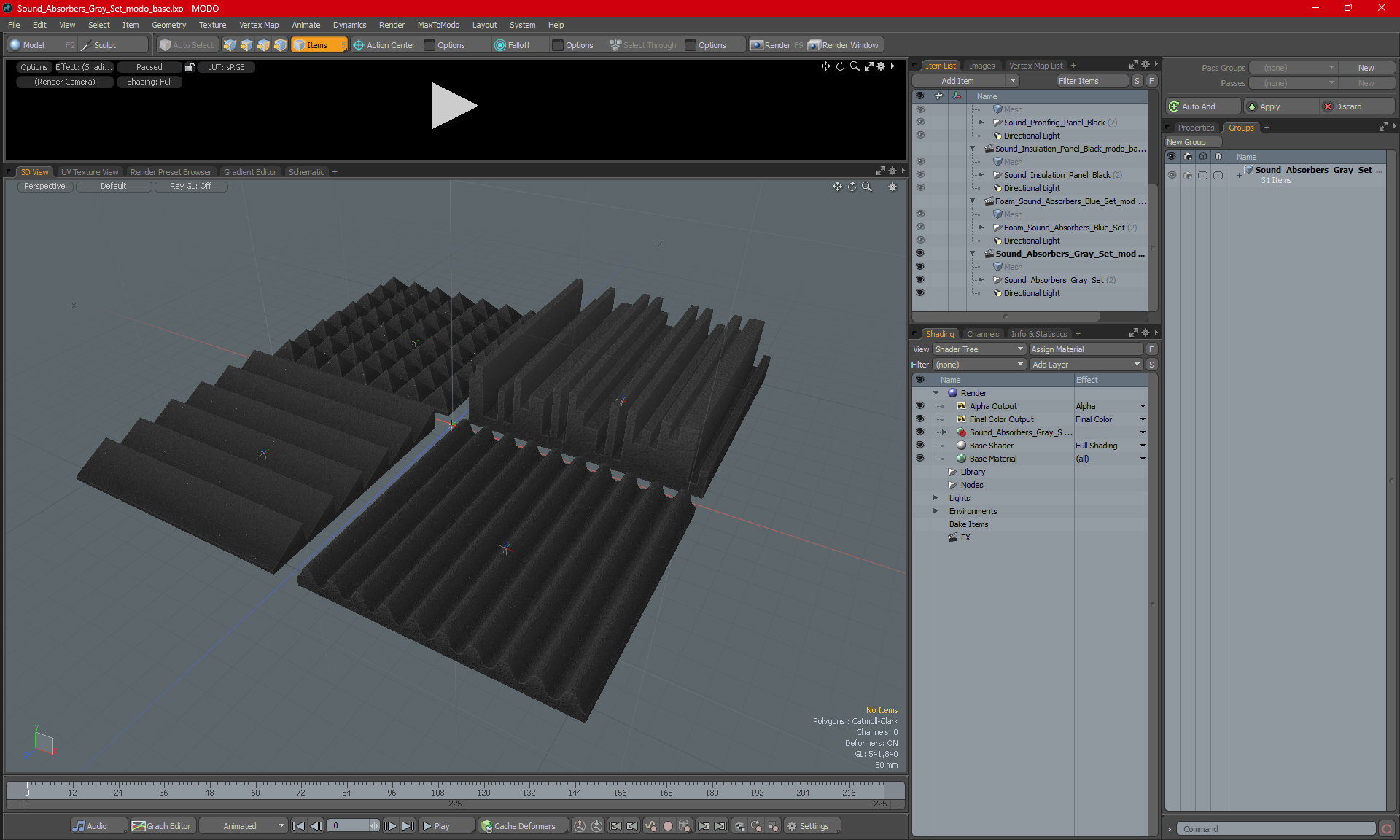The image size is (1400, 840).
Task: Go to last frame
Action: [x=408, y=826]
